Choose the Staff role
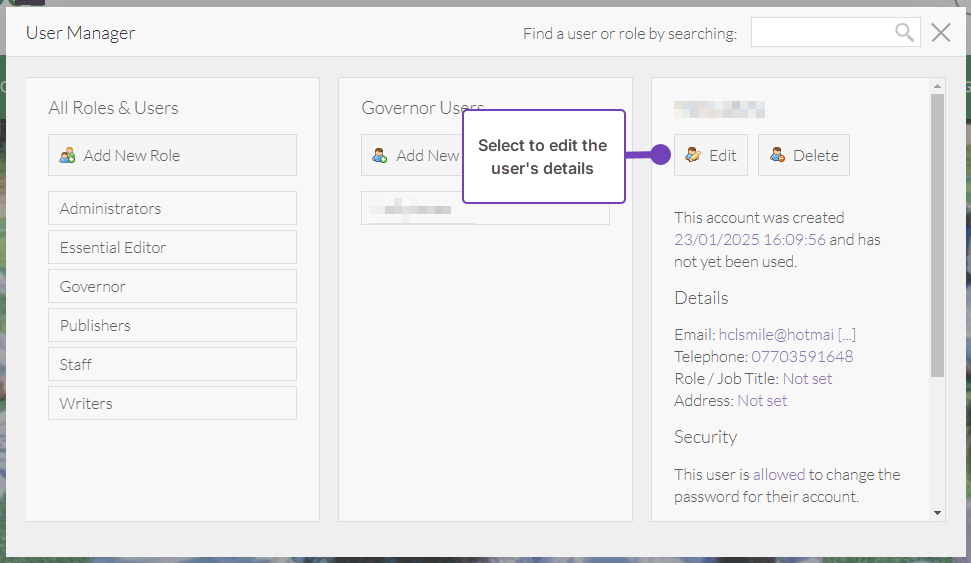Viewport: 971px width, 563px height. 172,364
